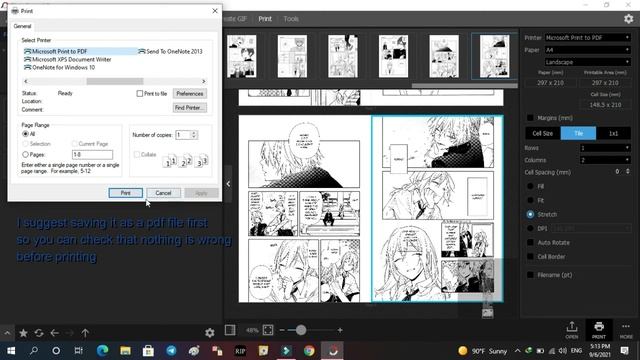Open the app settings gear at top right
The width and height of the screenshot is (640, 360).
pyautogui.click(x=629, y=19)
